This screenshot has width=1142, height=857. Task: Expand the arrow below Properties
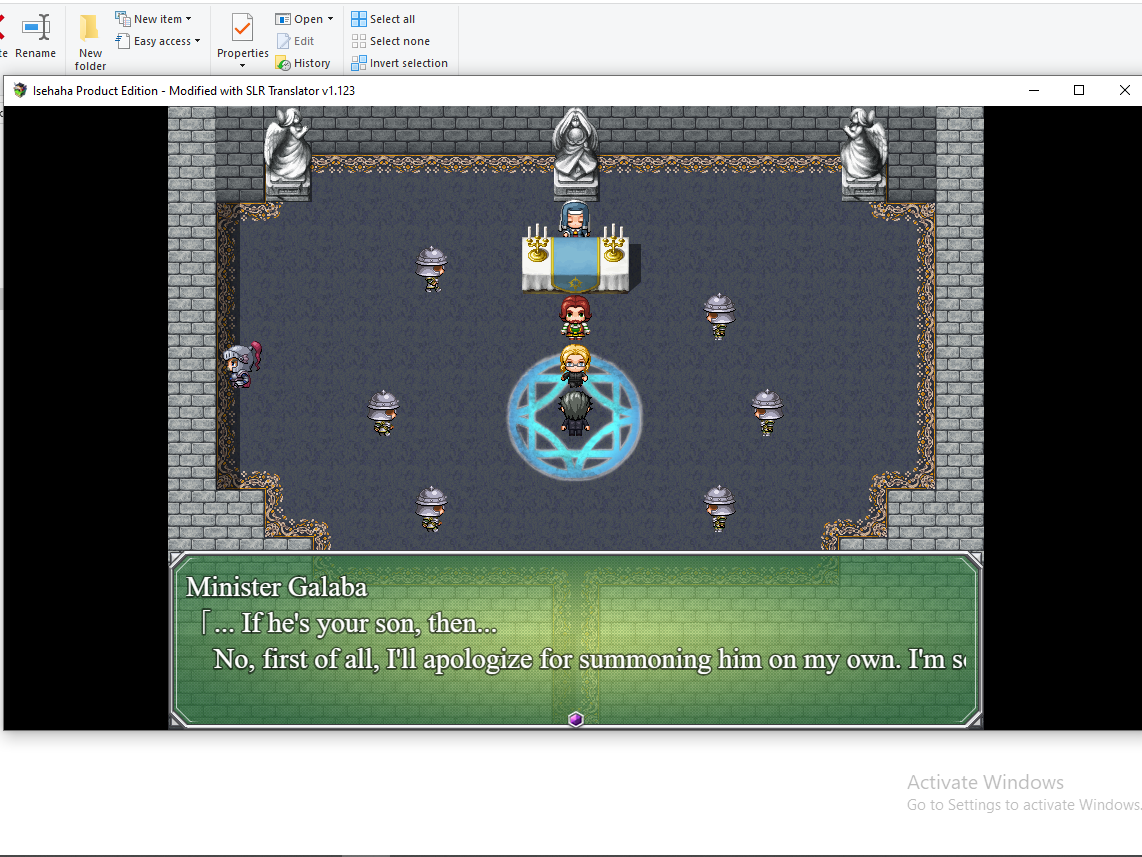[242, 66]
